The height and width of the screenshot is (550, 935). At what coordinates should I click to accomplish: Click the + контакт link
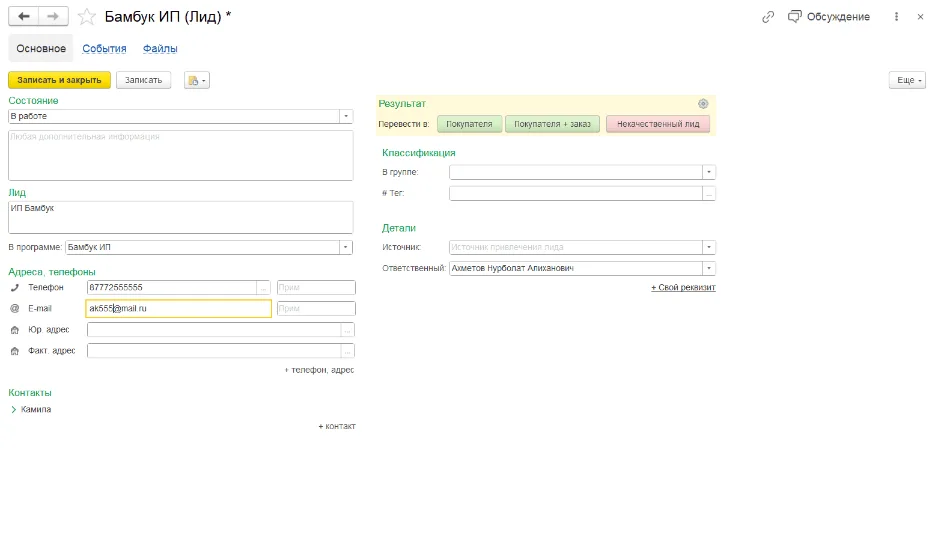coord(337,426)
